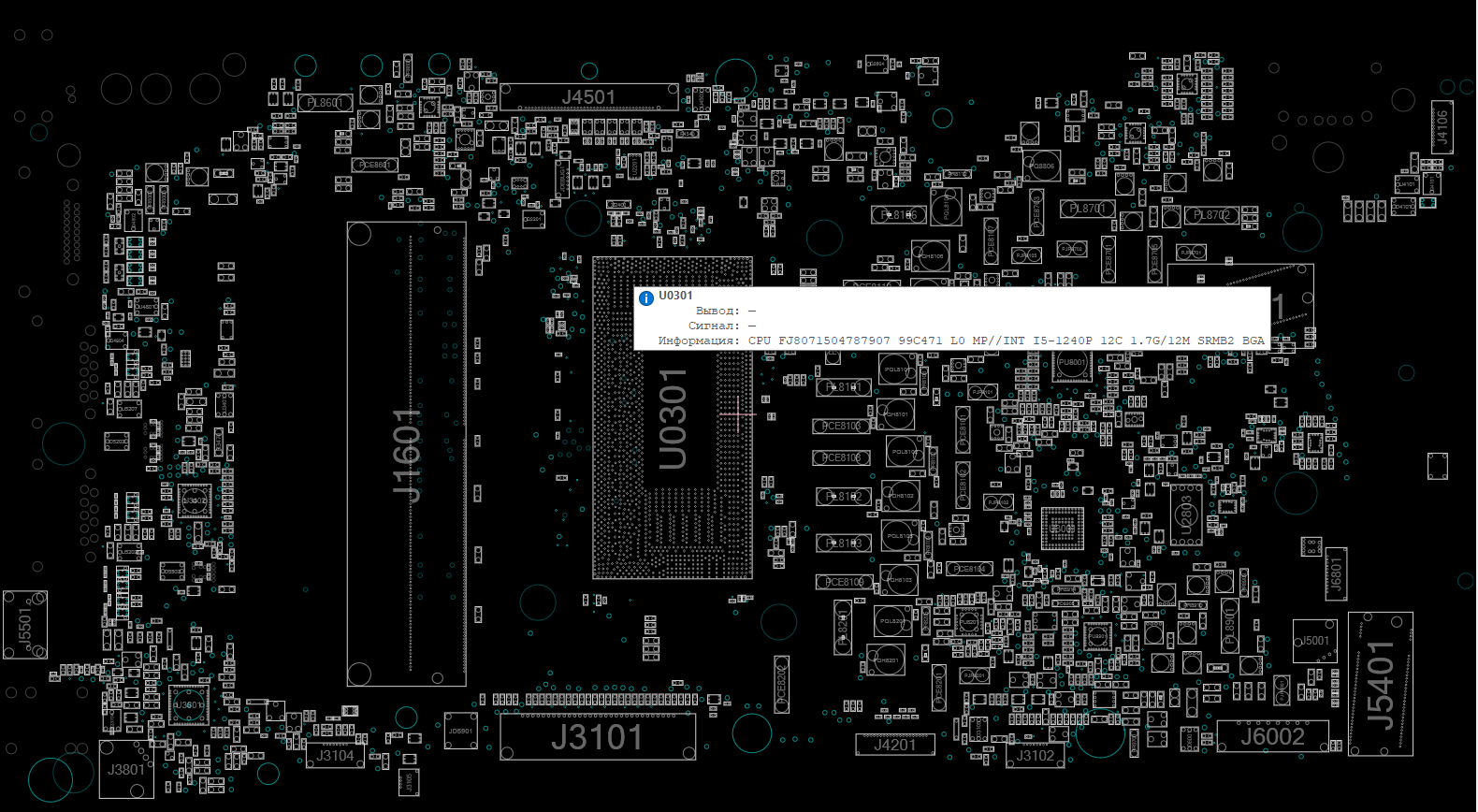The image size is (1478, 812).
Task: Click the blue info icon in tooltip
Action: pyautogui.click(x=646, y=298)
